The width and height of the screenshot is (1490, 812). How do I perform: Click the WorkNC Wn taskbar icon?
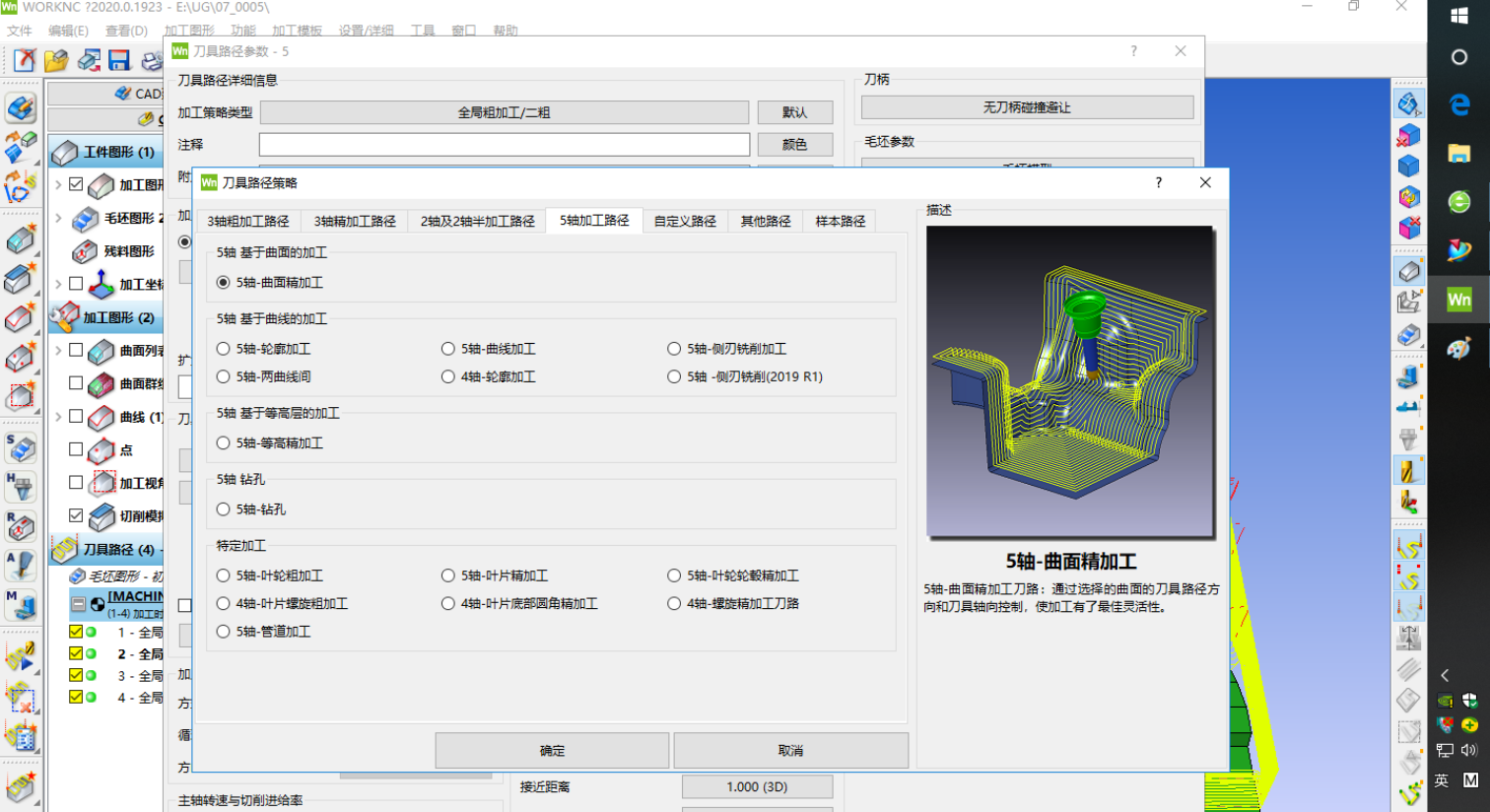pos(1459,300)
